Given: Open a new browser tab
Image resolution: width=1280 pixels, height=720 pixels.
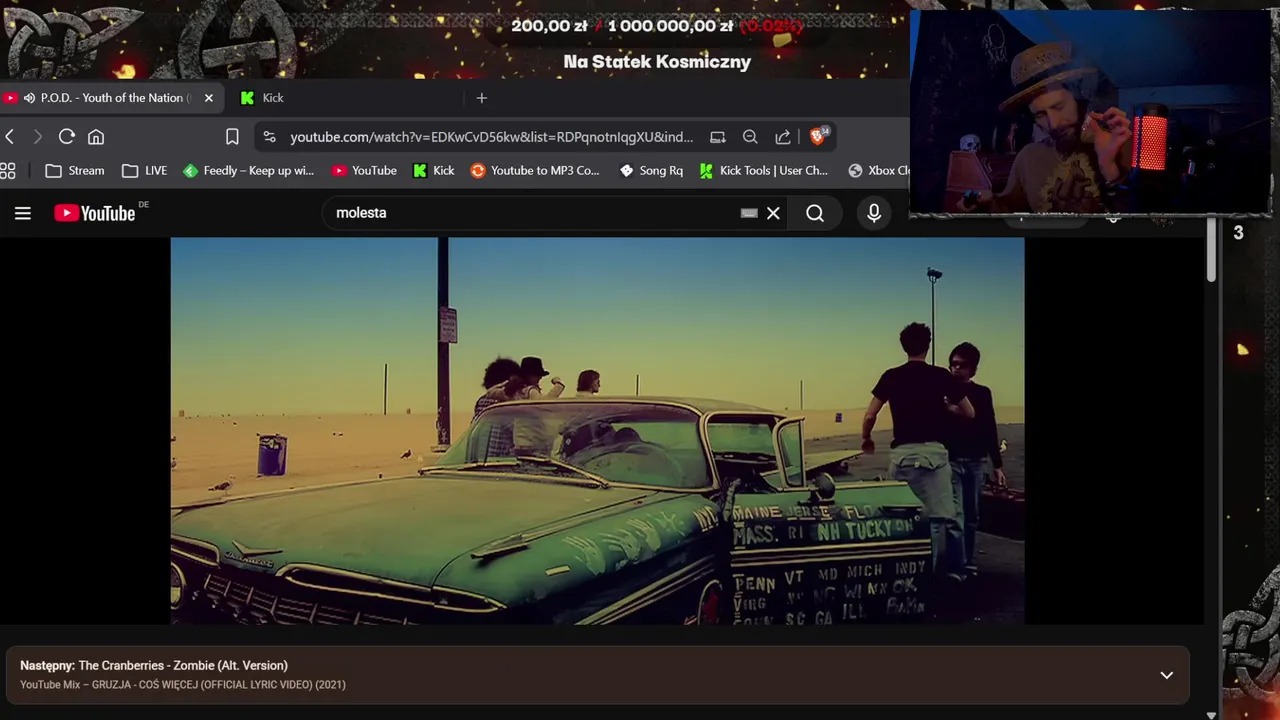Looking at the screenshot, I should coord(481,98).
